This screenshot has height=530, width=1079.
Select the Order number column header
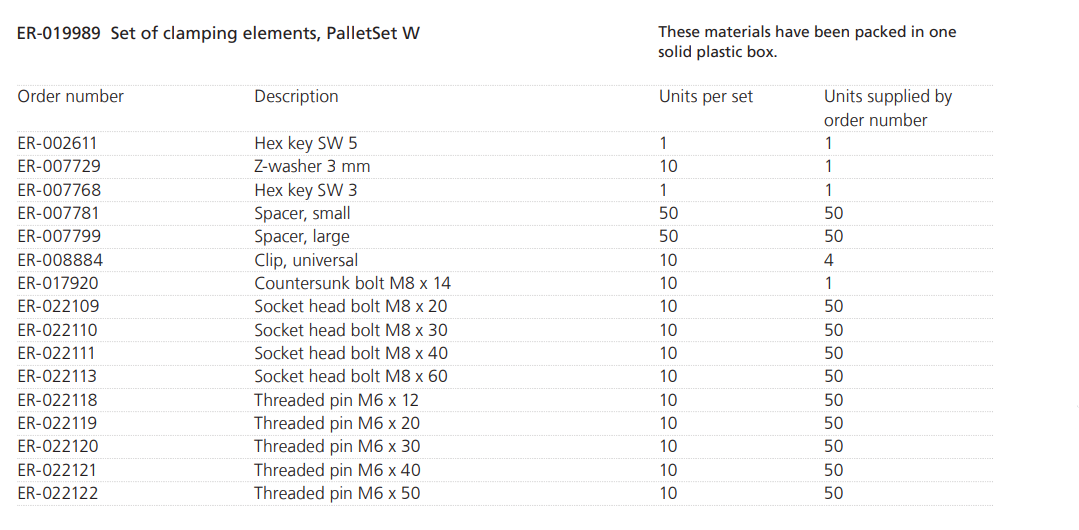[x=71, y=97]
